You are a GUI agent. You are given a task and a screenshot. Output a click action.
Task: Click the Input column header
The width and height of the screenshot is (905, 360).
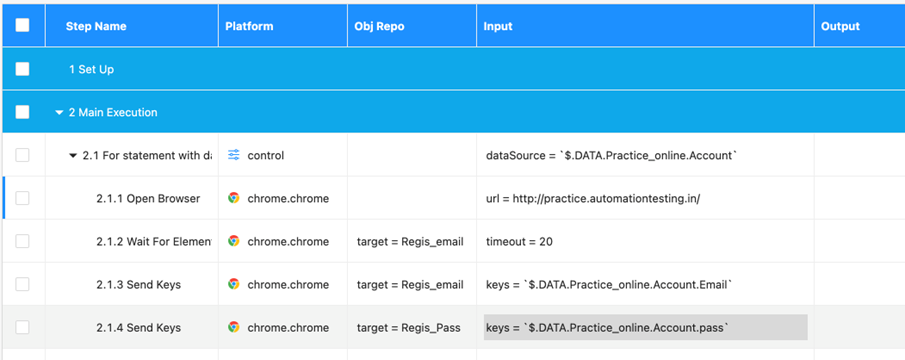click(x=498, y=26)
